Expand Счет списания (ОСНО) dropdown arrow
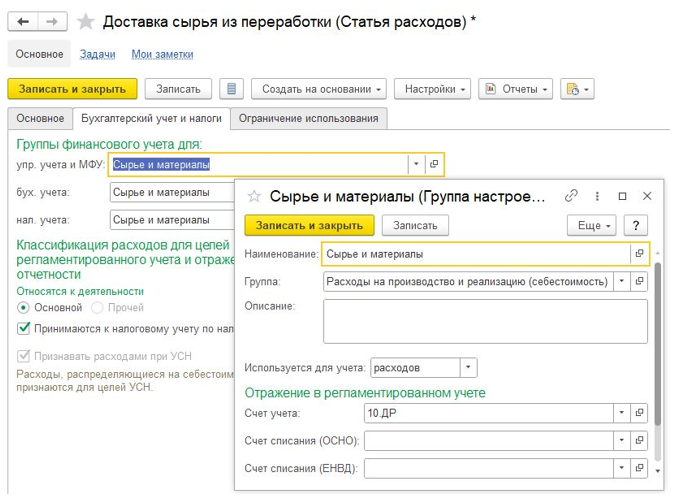Viewport: 681px width, 504px height. (x=622, y=441)
